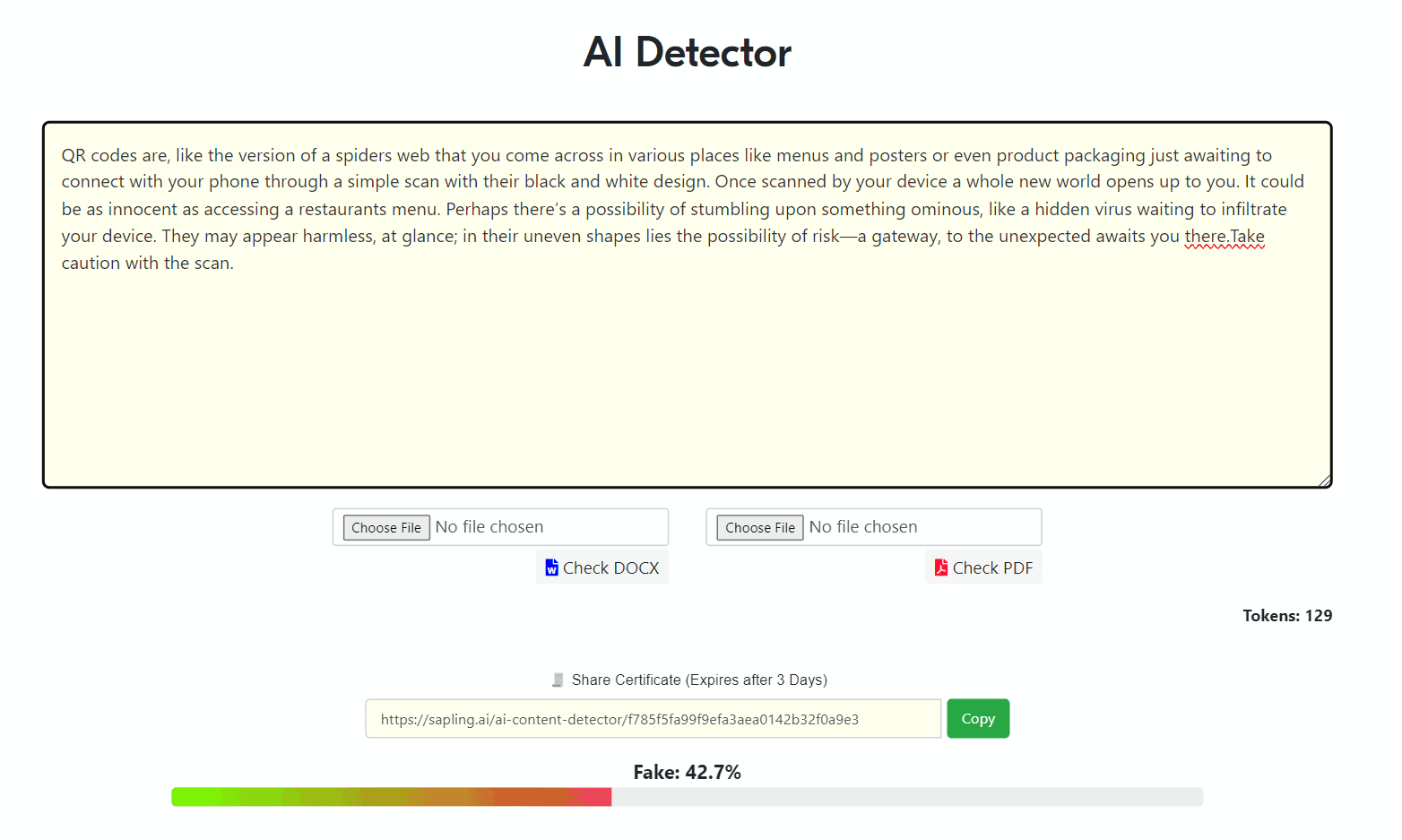
Task: Click the Fake: 42.7% score label
Action: [x=687, y=772]
